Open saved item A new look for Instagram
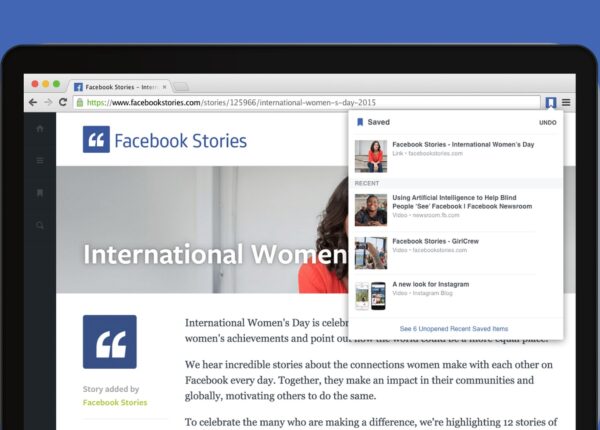The width and height of the screenshot is (600, 430). pyautogui.click(x=455, y=296)
